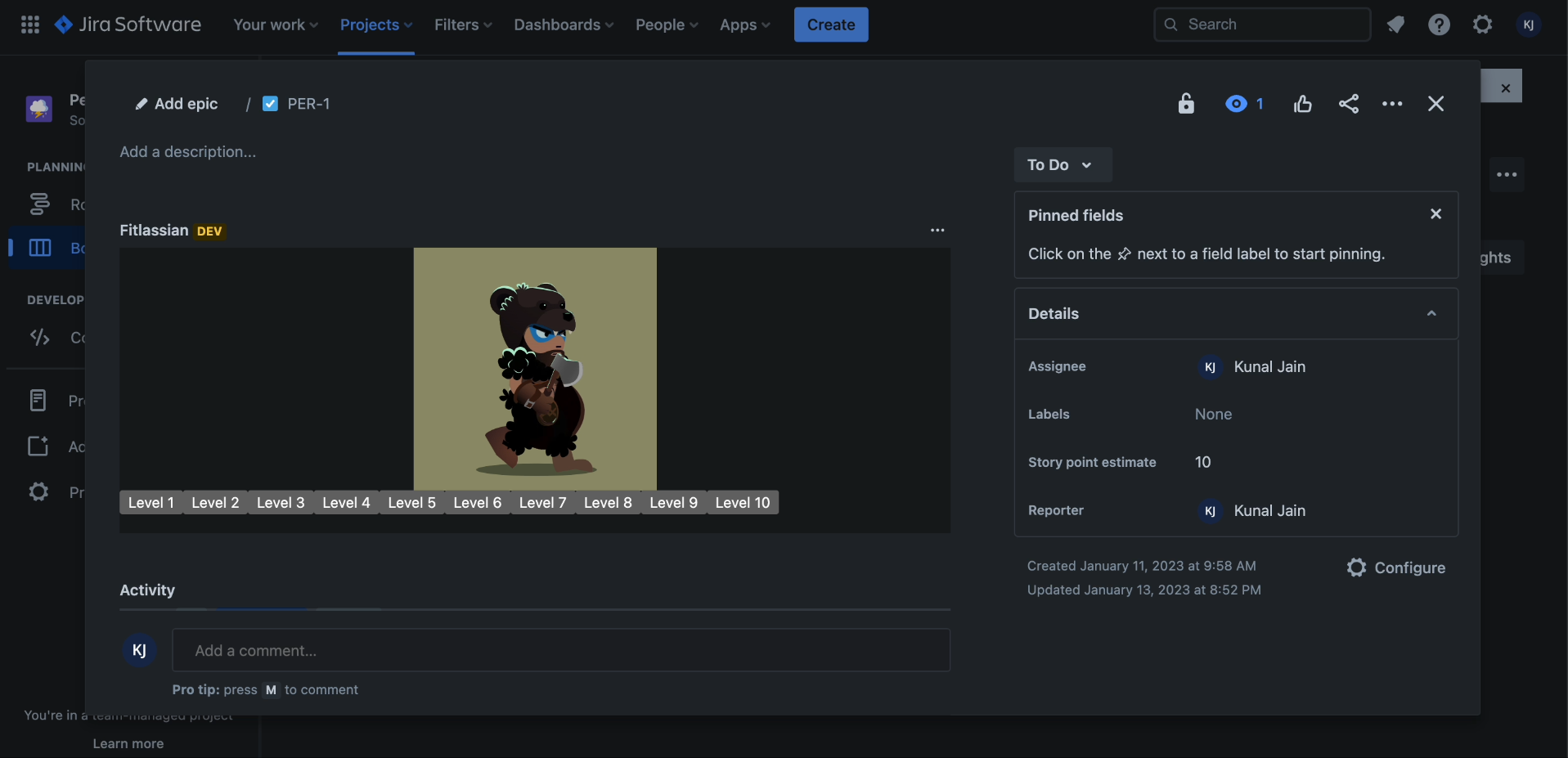Click the Add a comment field
Viewport: 1568px width, 758px height.
[561, 650]
